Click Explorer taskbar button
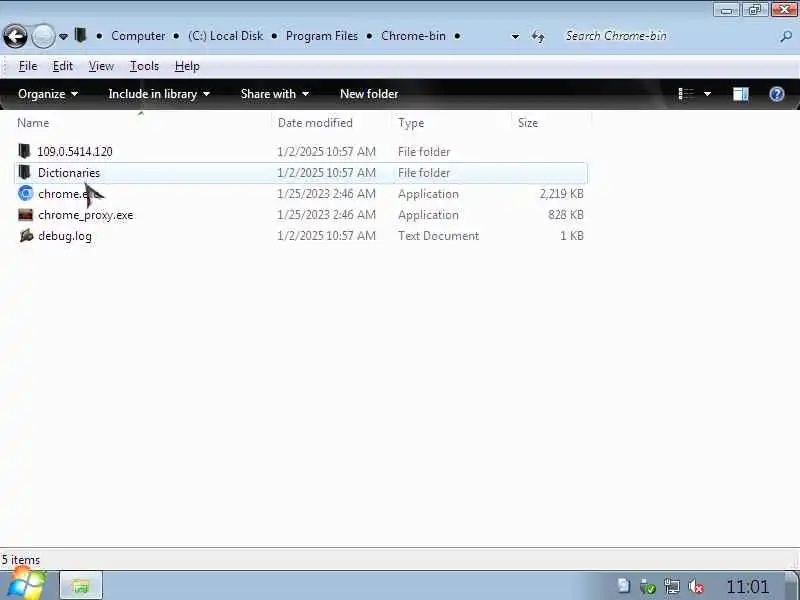 click(81, 585)
